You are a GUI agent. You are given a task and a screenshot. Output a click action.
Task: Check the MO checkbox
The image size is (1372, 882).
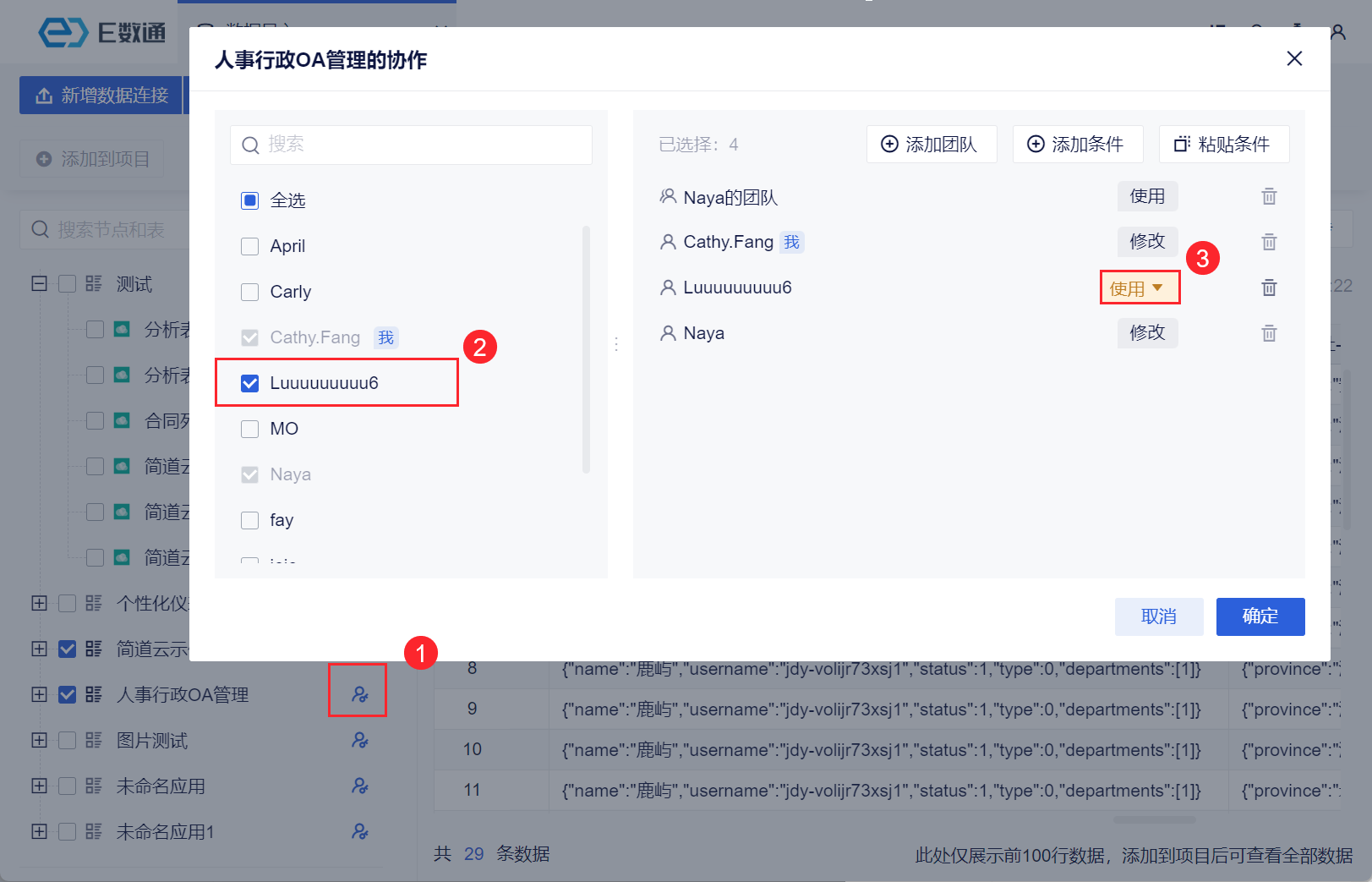click(249, 429)
